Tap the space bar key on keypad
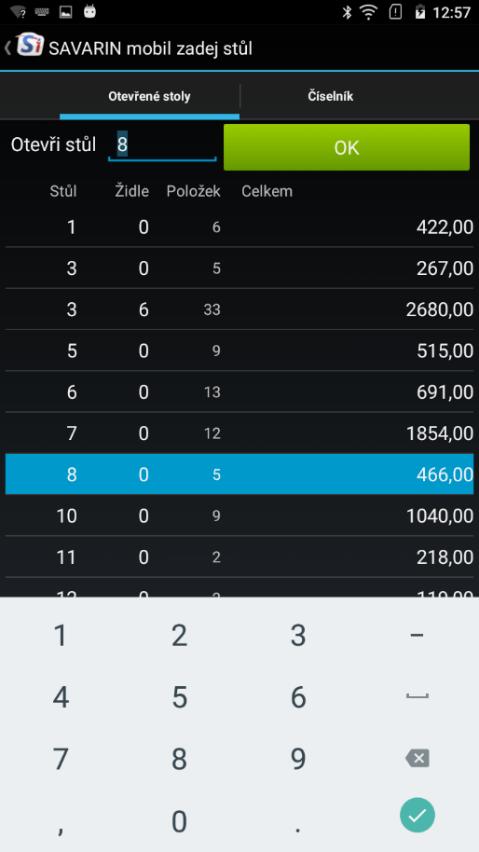Screen dimensions: 479x852 tap(417, 696)
